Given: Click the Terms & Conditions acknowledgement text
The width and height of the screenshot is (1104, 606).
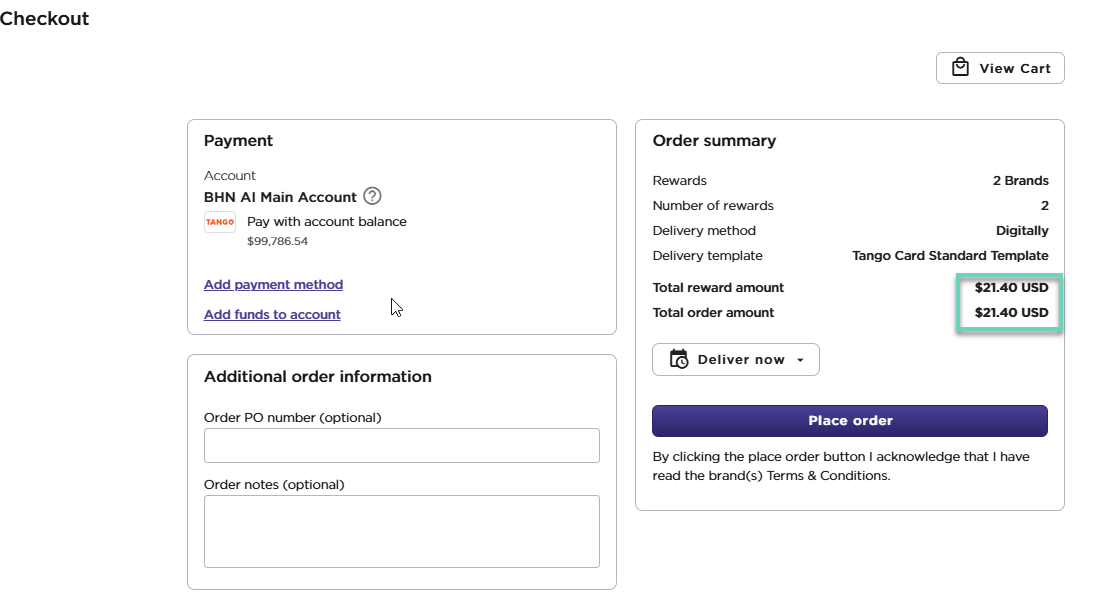Looking at the screenshot, I should [x=840, y=466].
